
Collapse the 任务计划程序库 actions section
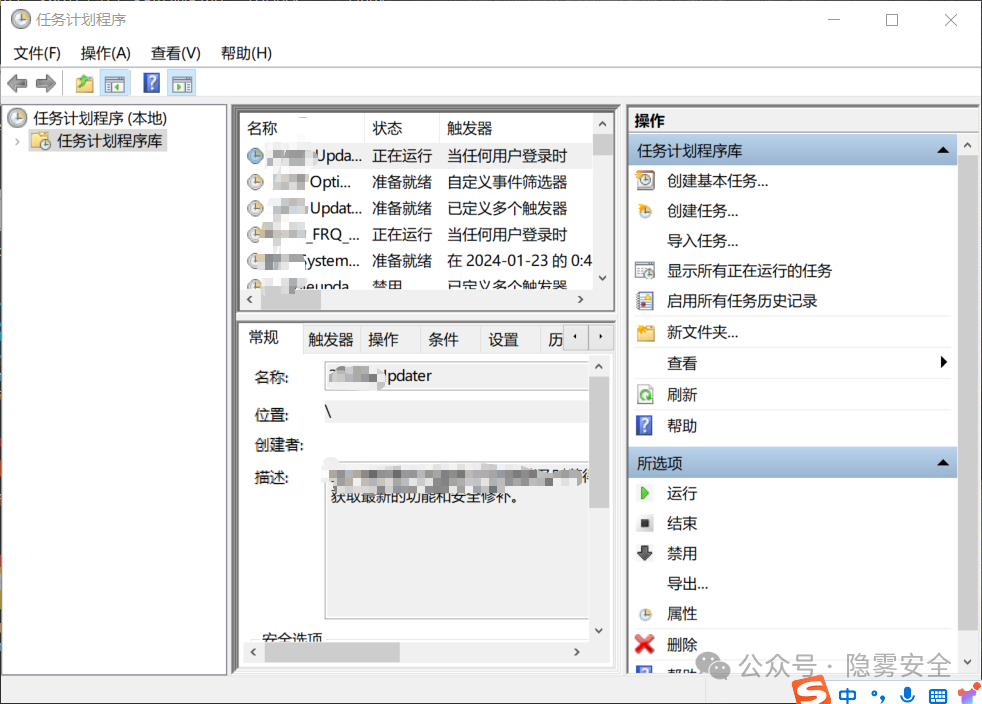pos(941,149)
